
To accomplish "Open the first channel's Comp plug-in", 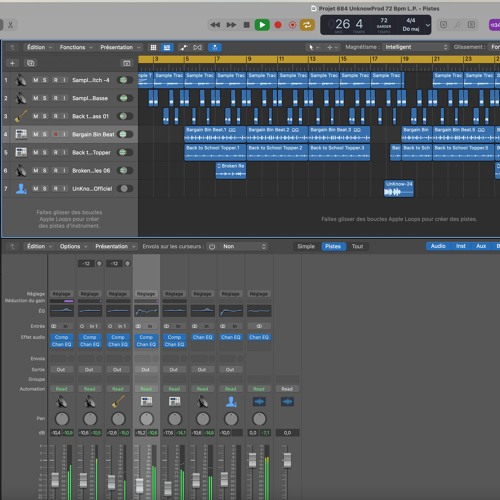I will (x=62, y=337).
